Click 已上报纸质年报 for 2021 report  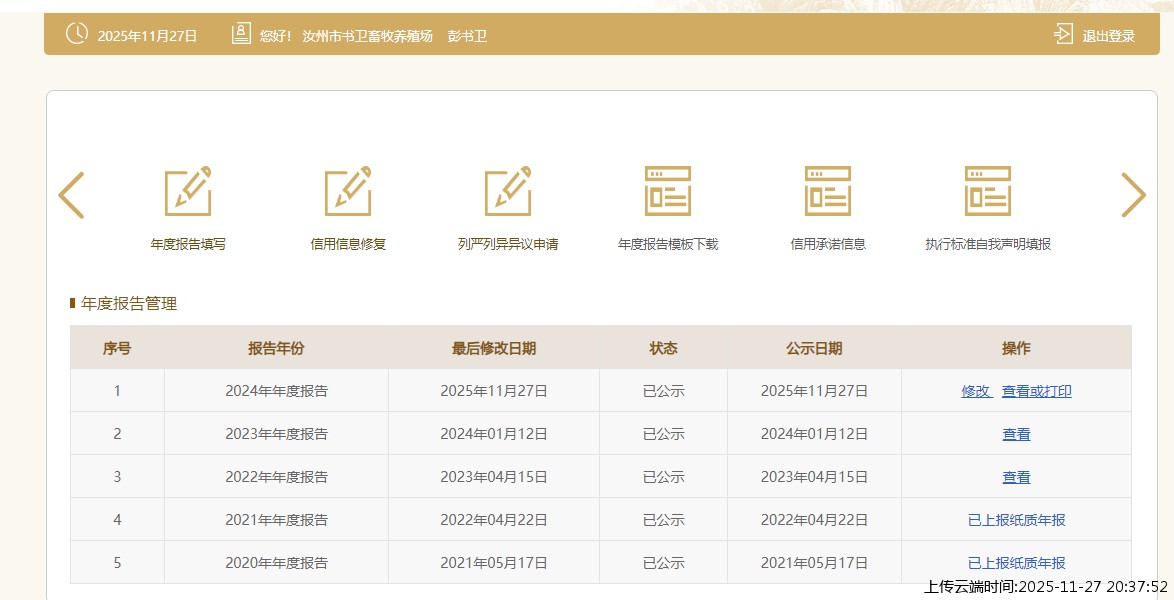pos(1016,520)
